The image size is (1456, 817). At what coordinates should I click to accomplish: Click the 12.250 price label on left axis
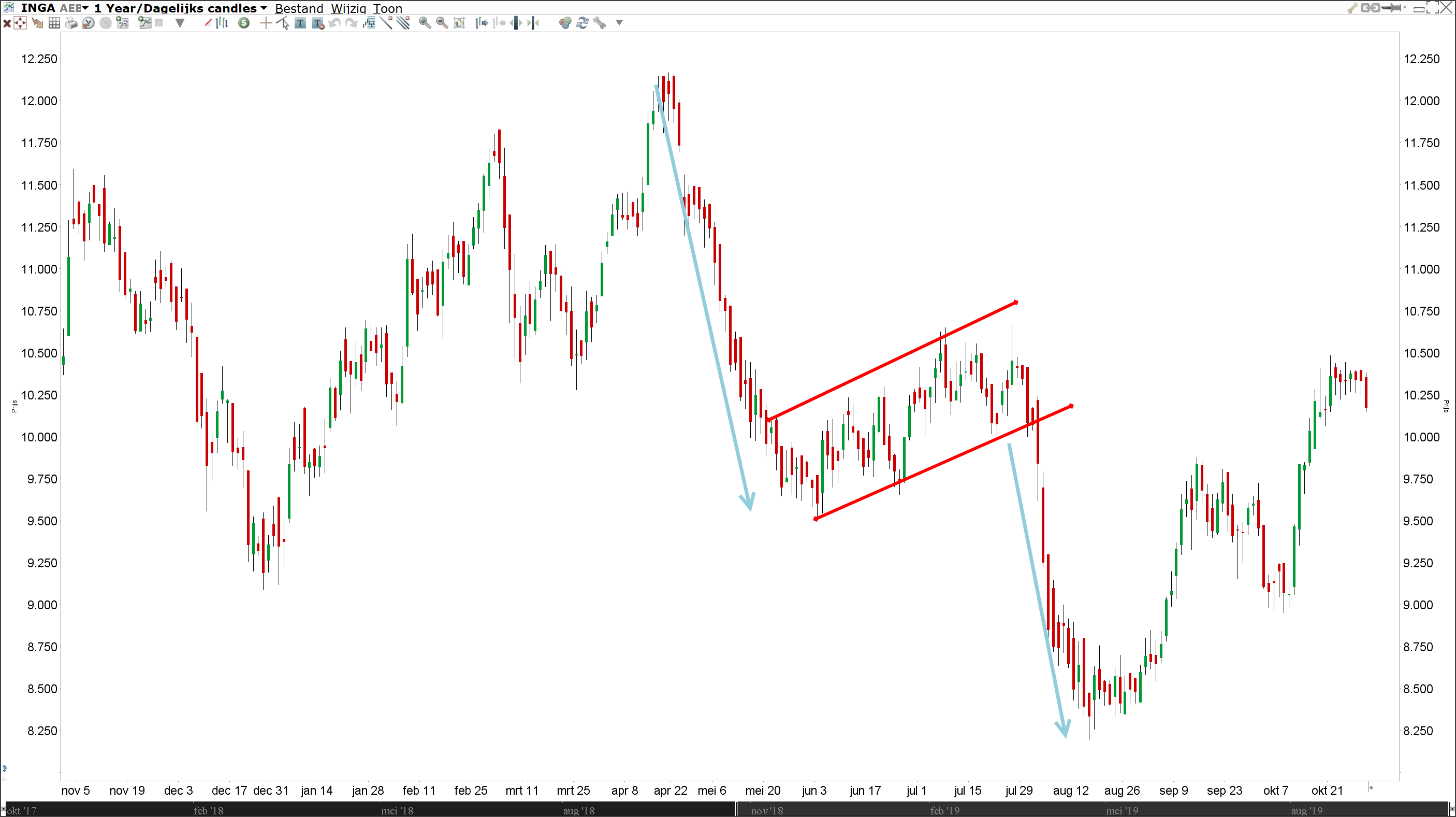[39, 59]
